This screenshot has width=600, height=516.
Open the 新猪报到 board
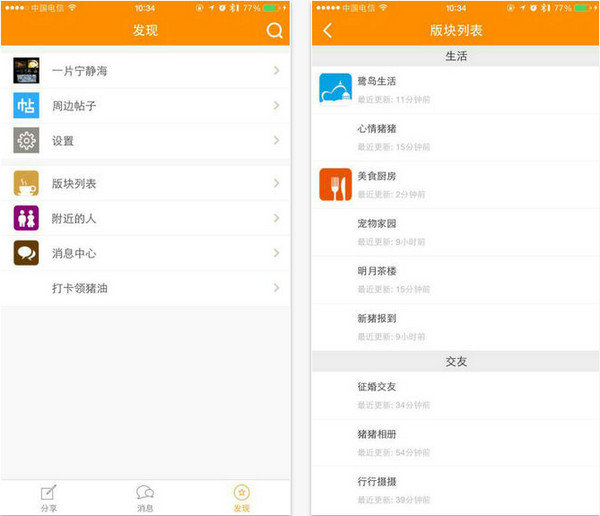(x=455, y=327)
